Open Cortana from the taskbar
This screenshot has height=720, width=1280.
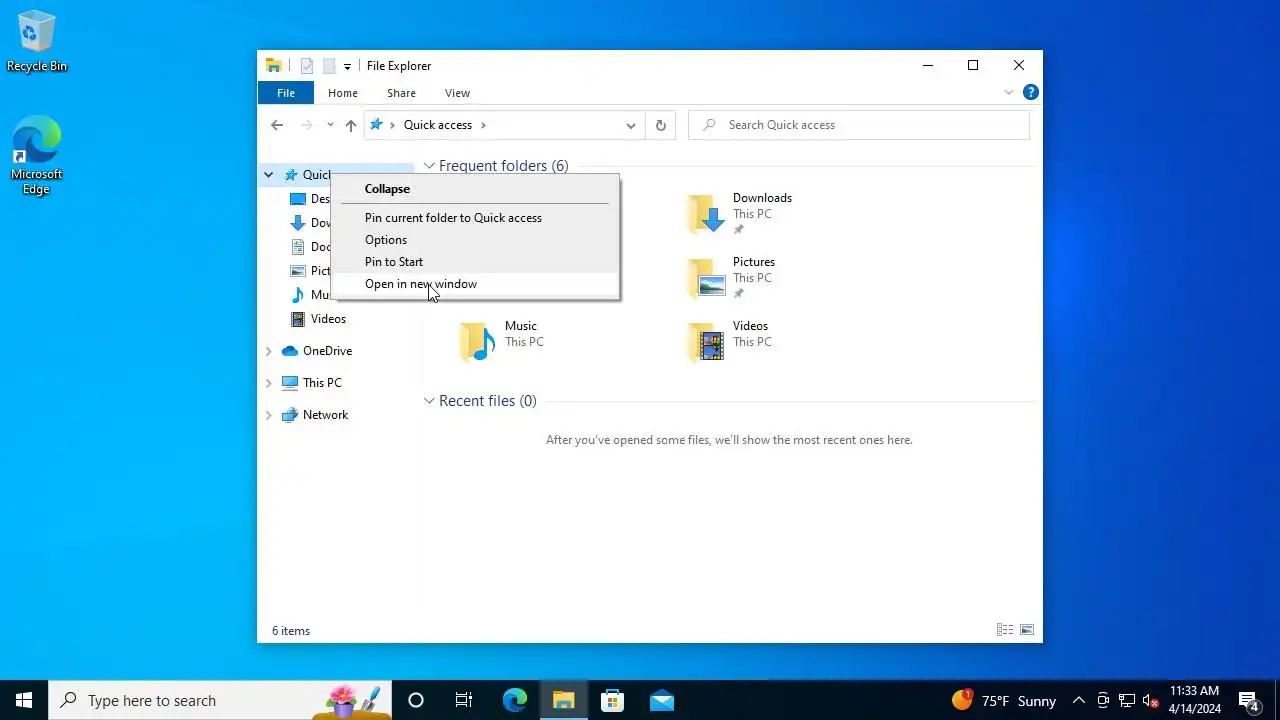pos(416,700)
